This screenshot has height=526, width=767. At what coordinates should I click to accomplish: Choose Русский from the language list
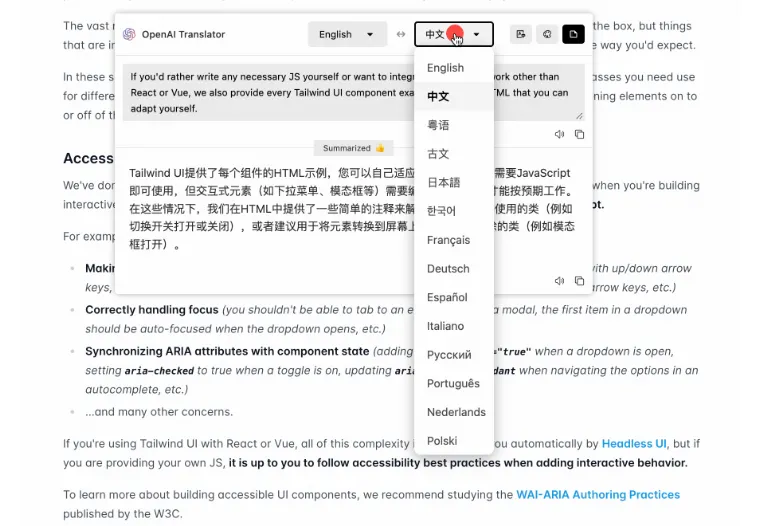[x=453, y=355]
